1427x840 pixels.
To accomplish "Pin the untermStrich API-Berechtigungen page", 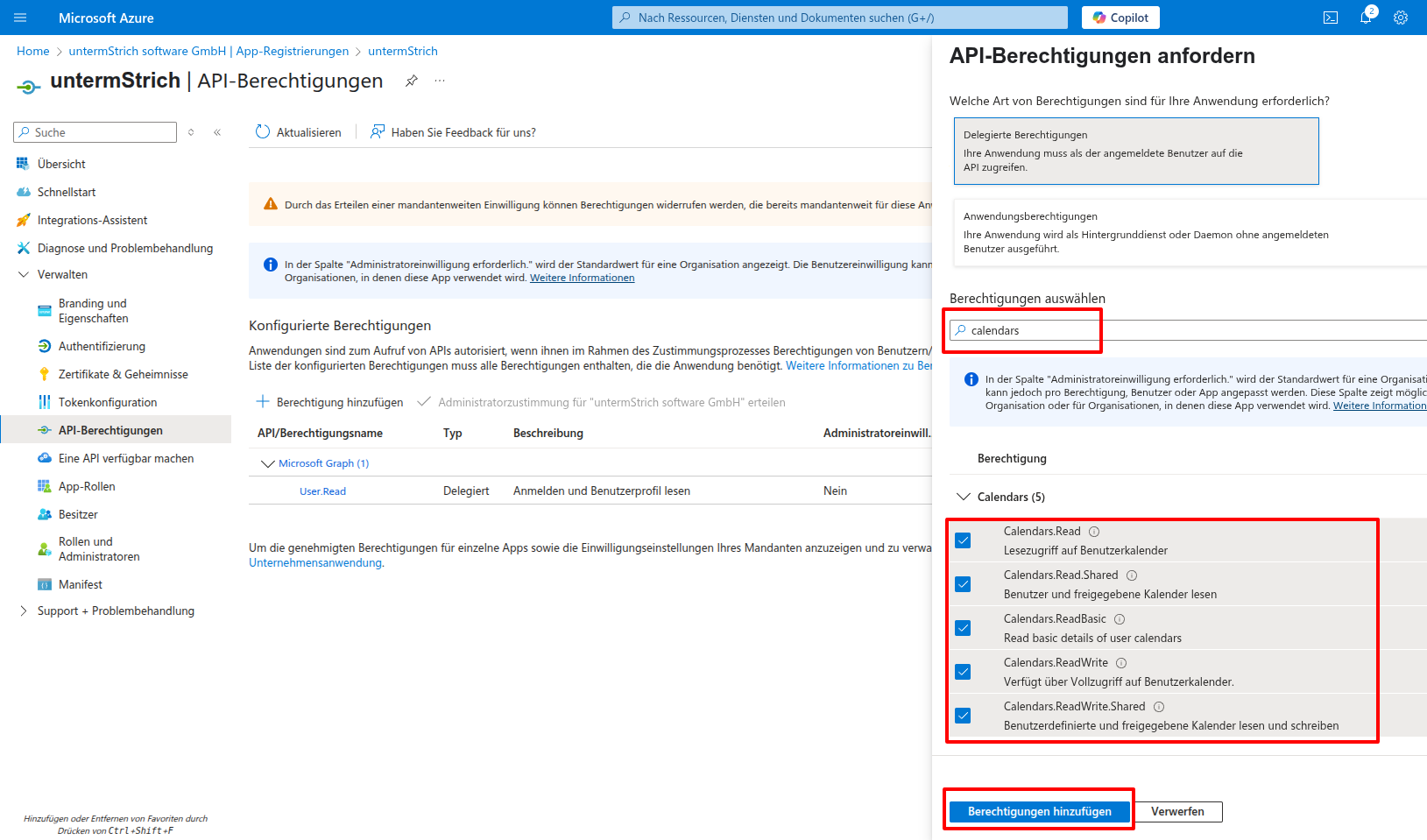I will coord(411,81).
